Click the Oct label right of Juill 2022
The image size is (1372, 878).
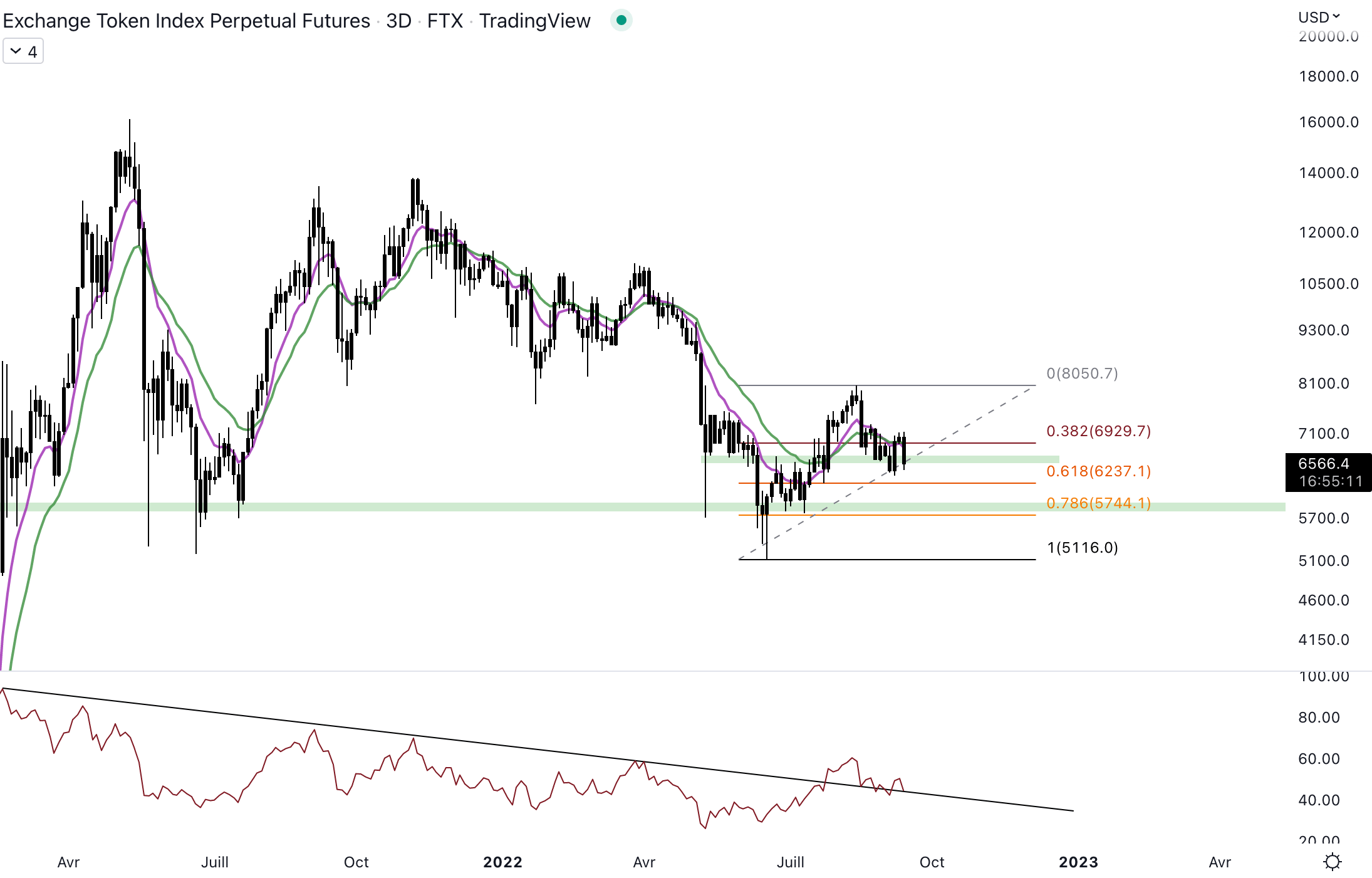(932, 862)
